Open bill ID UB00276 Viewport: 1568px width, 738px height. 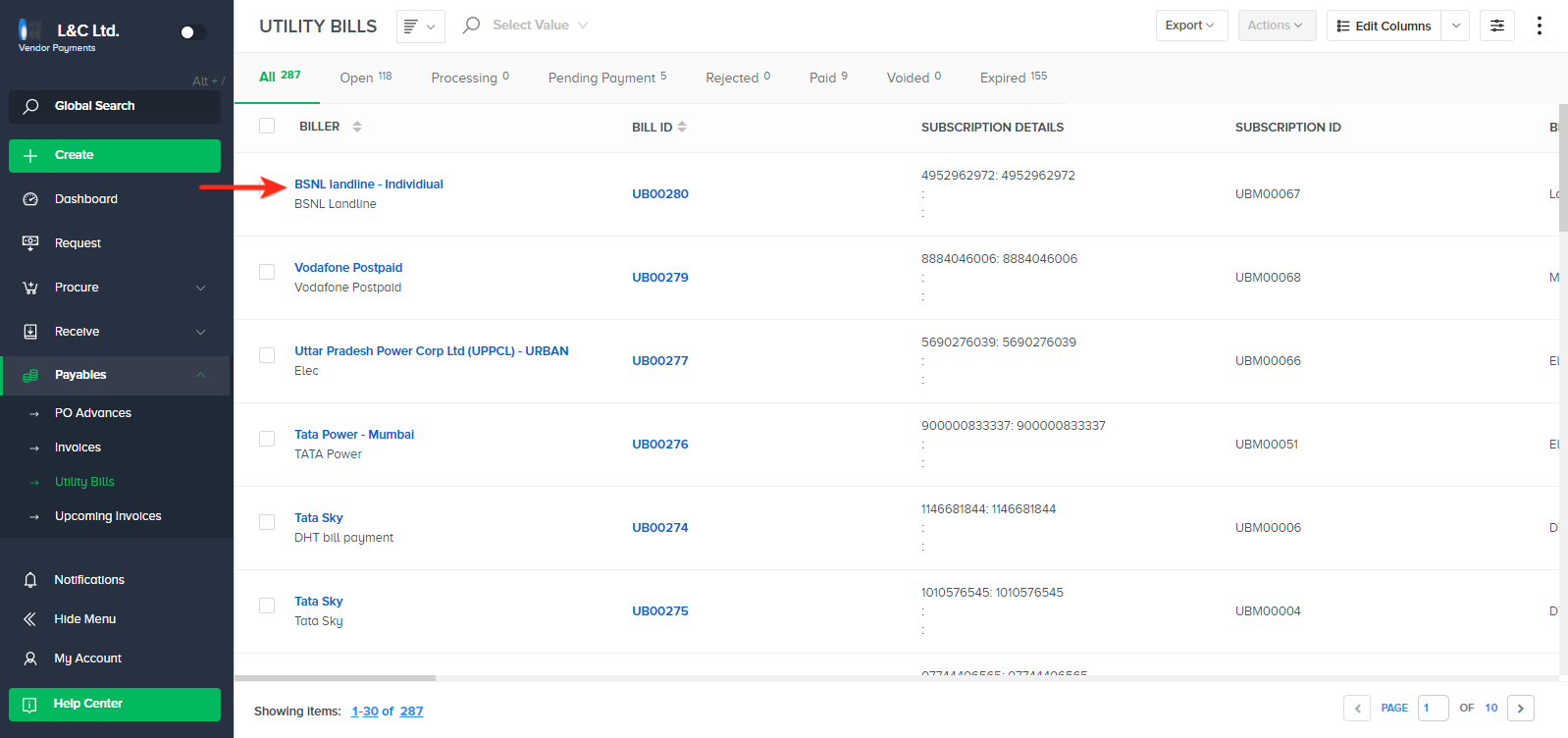click(x=660, y=445)
